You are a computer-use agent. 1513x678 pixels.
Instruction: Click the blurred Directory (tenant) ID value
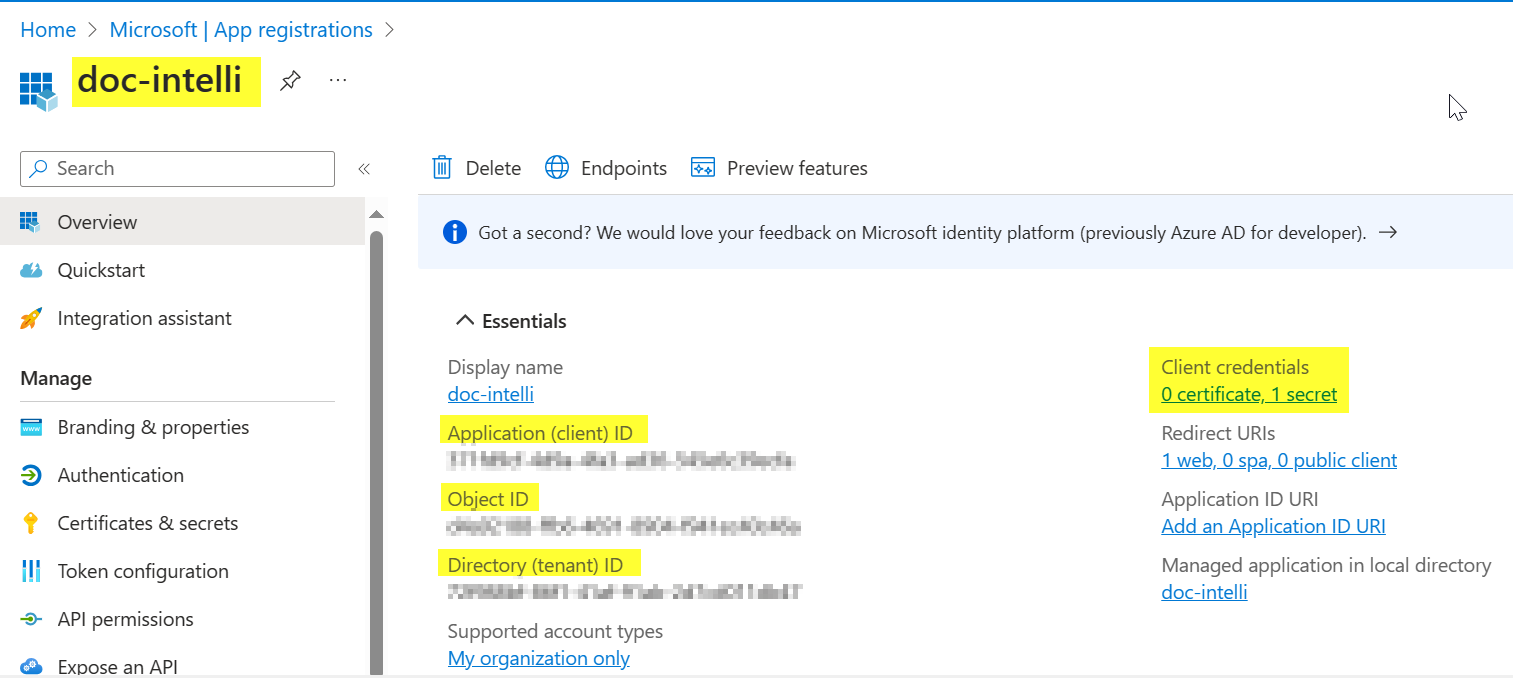tap(625, 592)
